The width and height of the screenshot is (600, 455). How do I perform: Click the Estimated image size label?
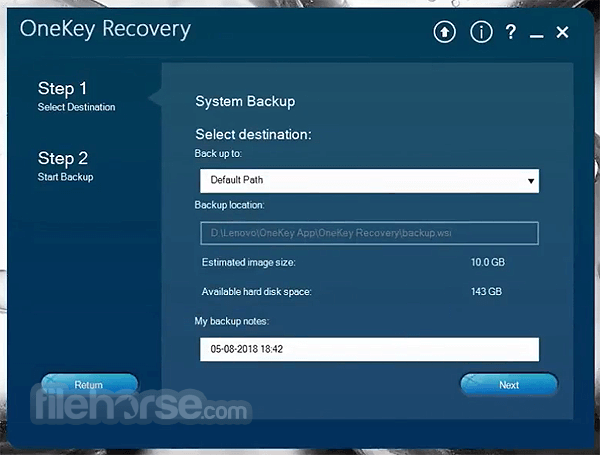248,263
